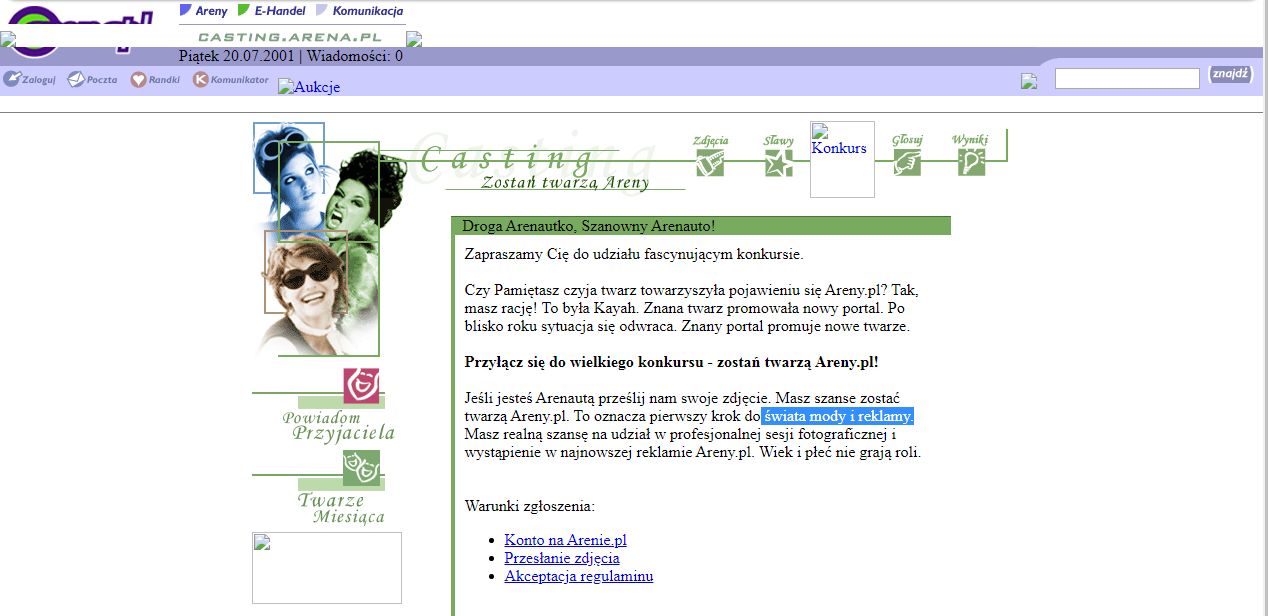
Task: Launch the Komunikator icon
Action: [x=231, y=79]
